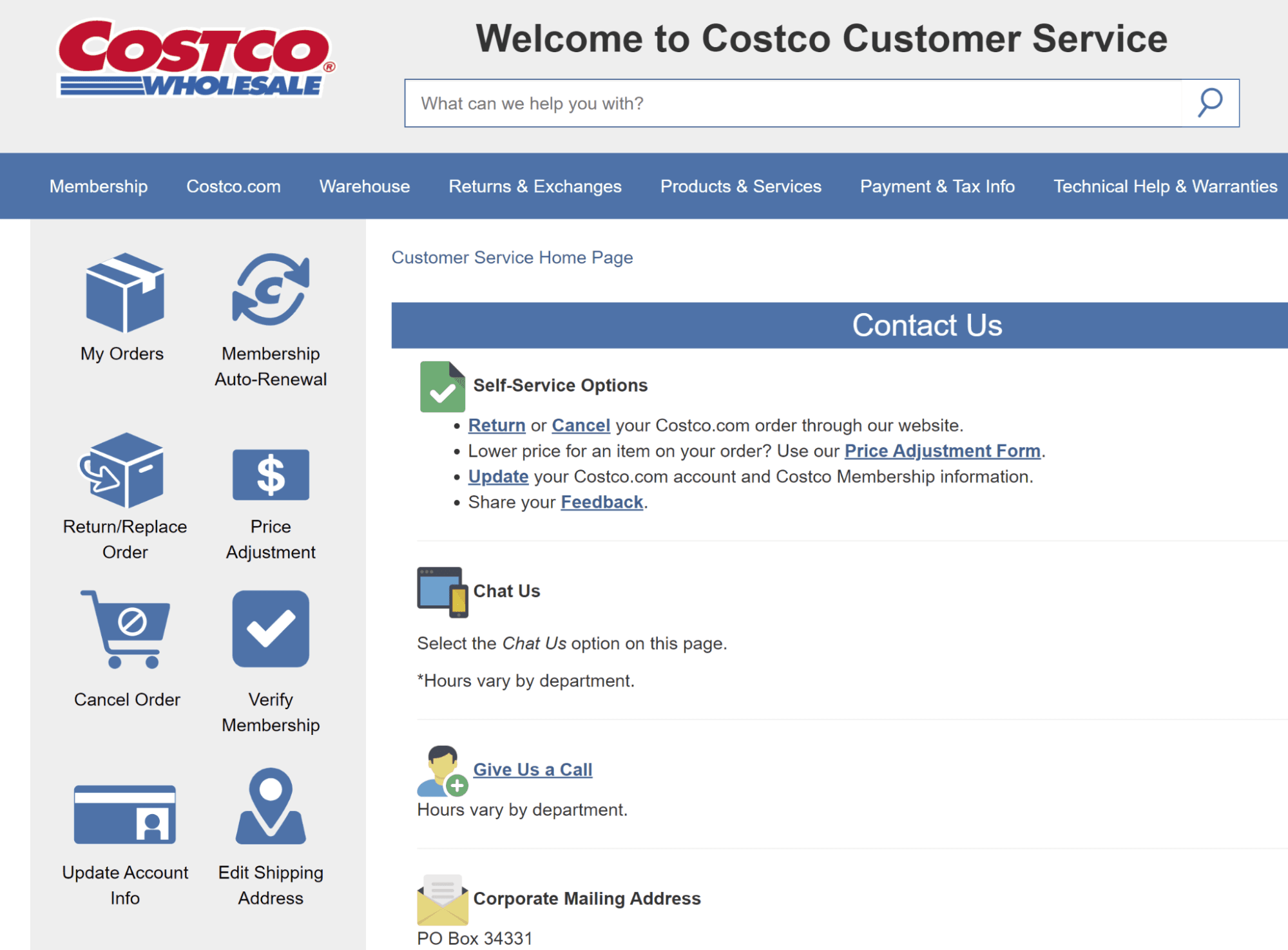
Task: Open Customer Service Home Page link
Action: click(512, 257)
